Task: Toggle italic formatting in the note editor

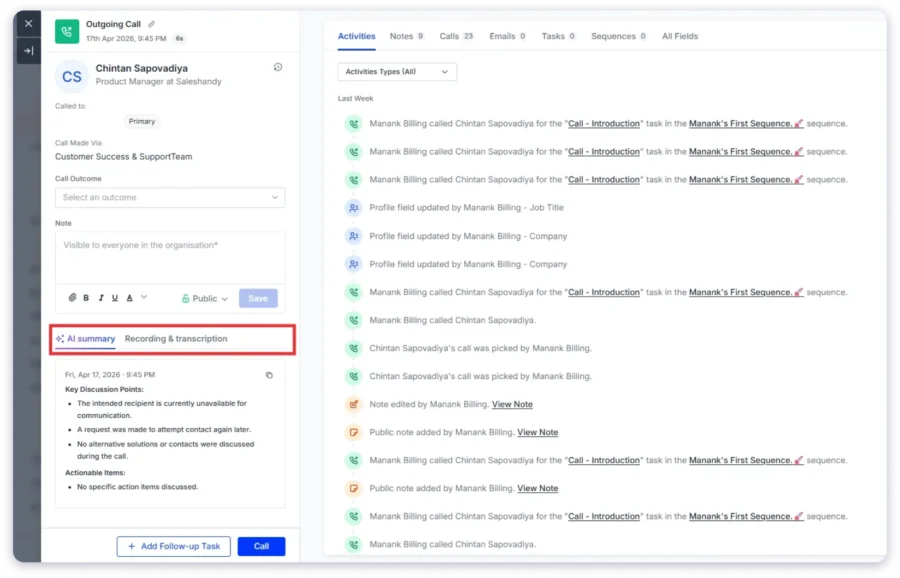Action: point(101,298)
